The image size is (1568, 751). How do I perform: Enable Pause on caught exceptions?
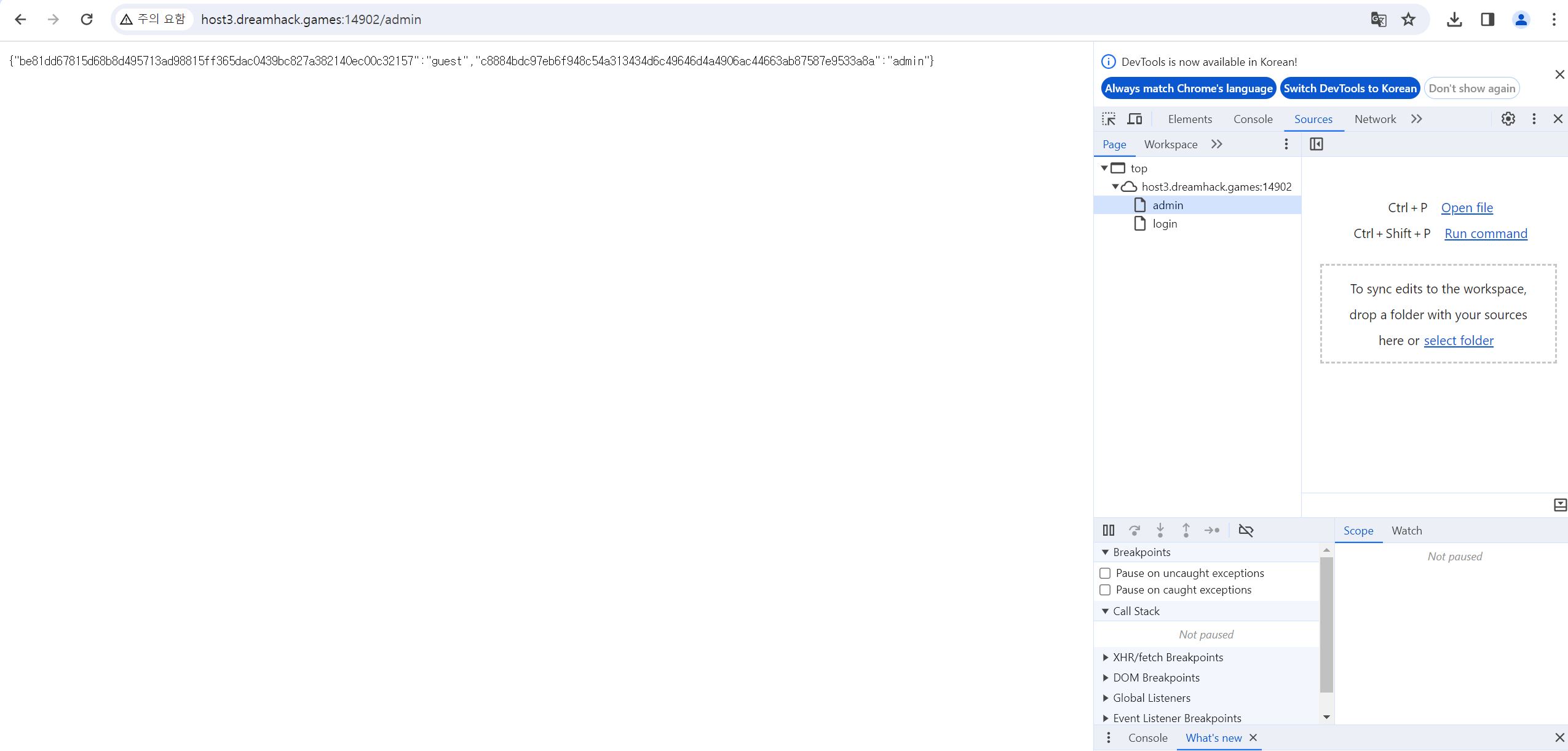click(1105, 590)
